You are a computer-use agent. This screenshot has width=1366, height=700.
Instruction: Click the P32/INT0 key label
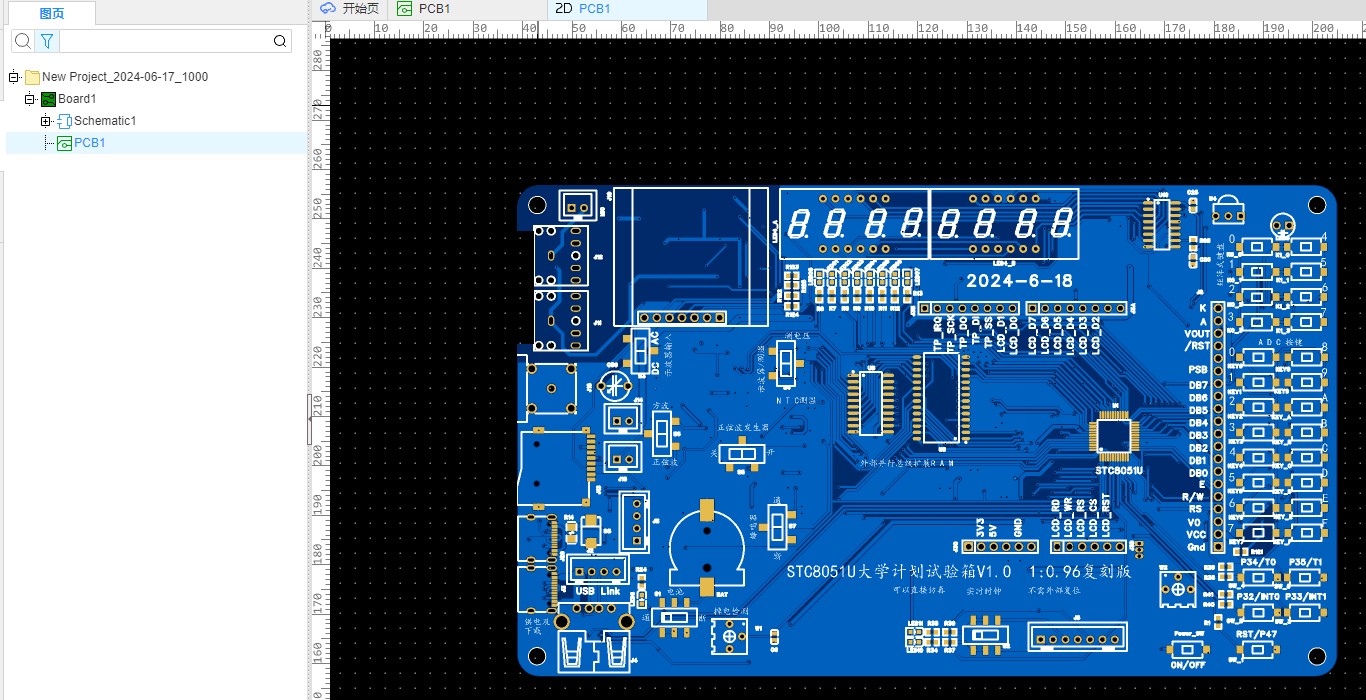coord(1258,596)
